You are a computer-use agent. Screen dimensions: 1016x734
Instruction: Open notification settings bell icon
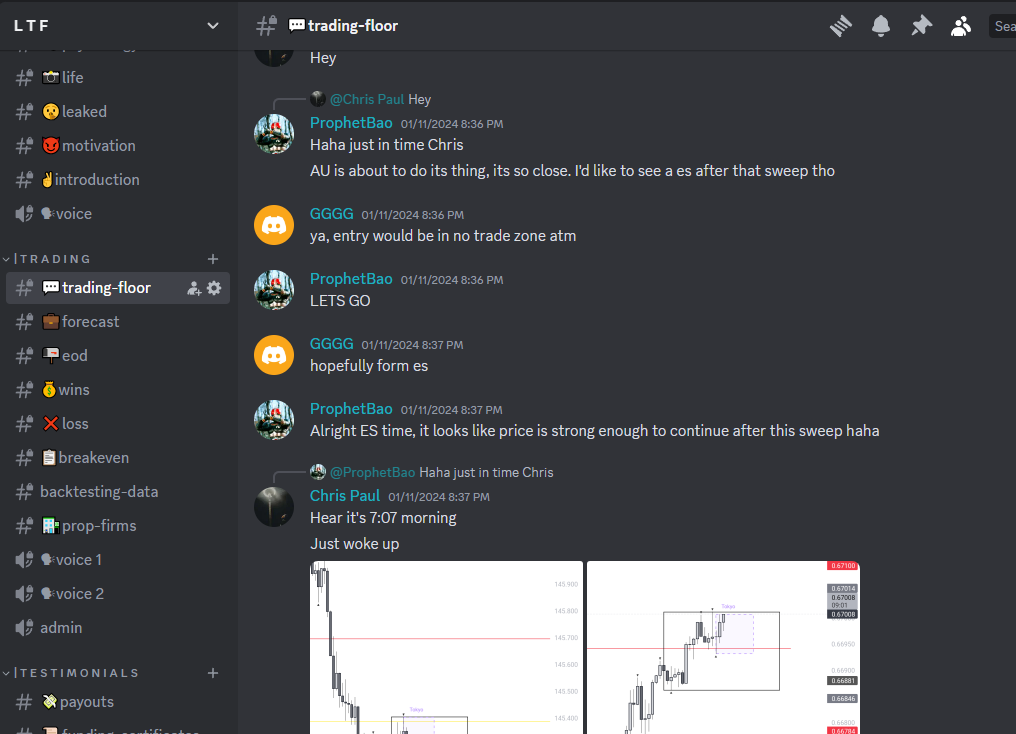pos(881,26)
